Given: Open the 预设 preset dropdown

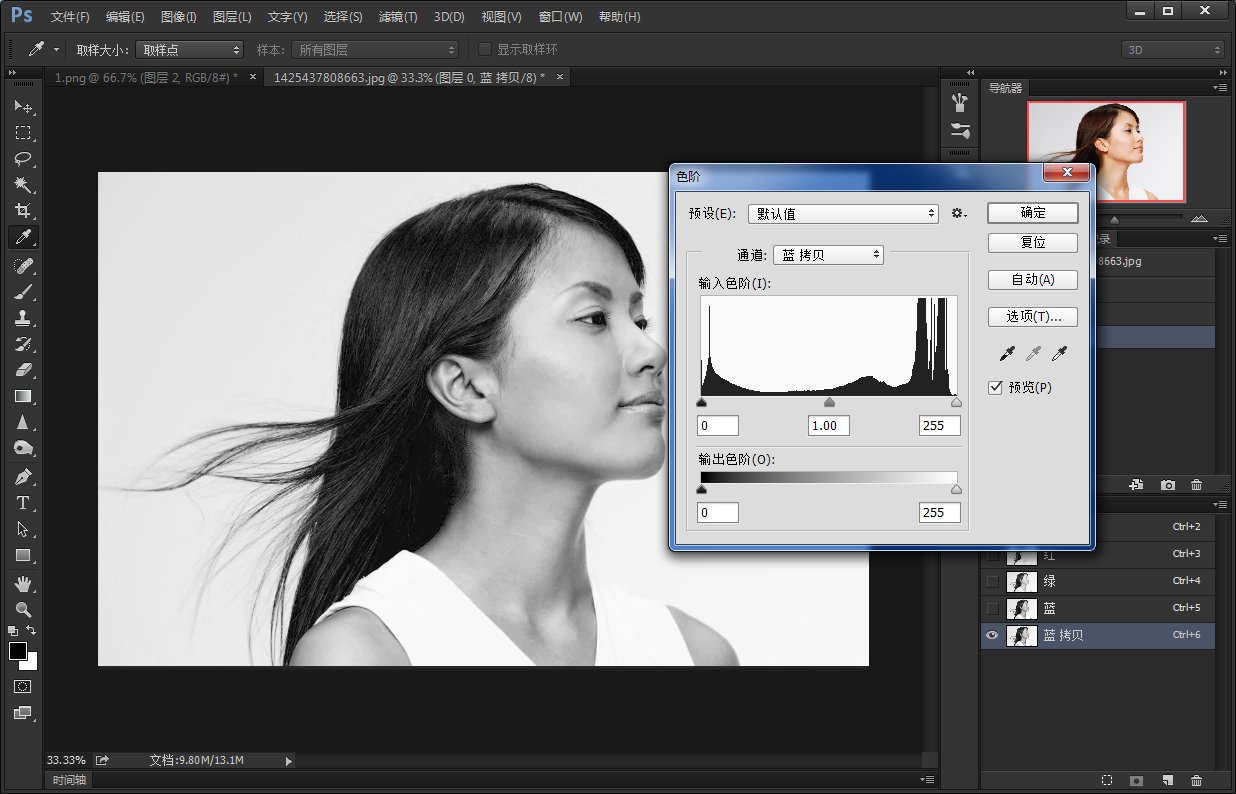Looking at the screenshot, I should (843, 213).
